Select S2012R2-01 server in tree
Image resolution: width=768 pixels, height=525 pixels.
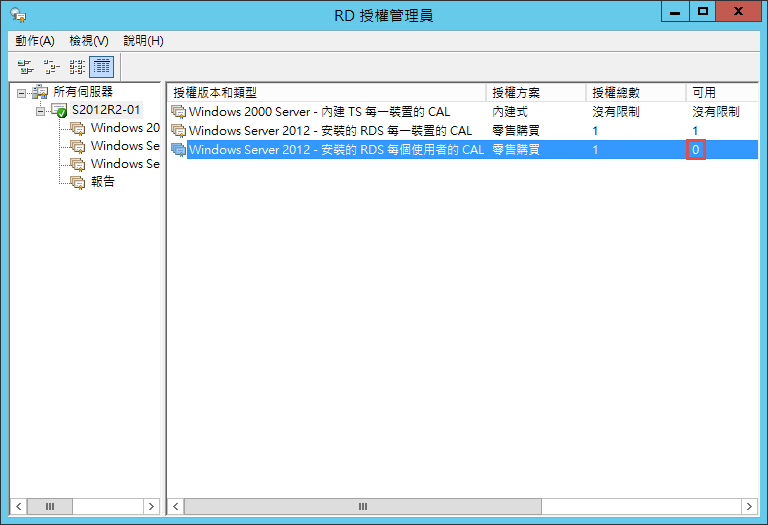[x=106, y=110]
